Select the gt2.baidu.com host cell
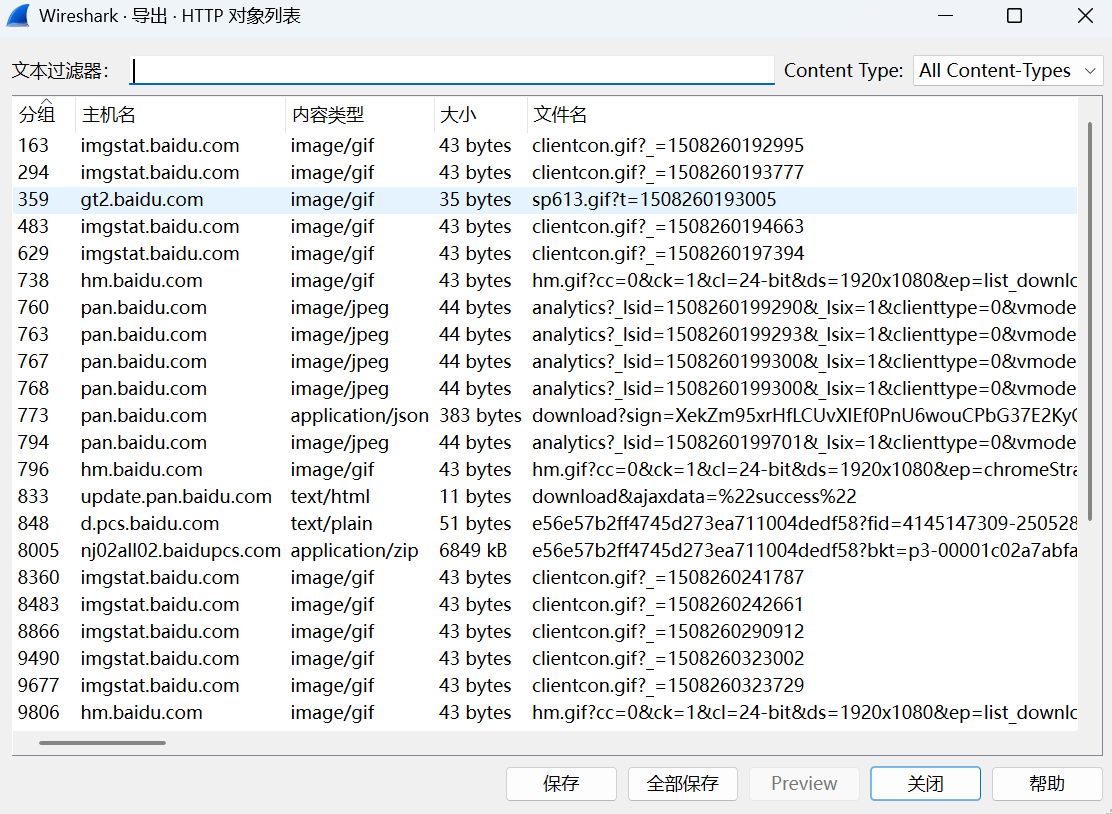 [142, 200]
